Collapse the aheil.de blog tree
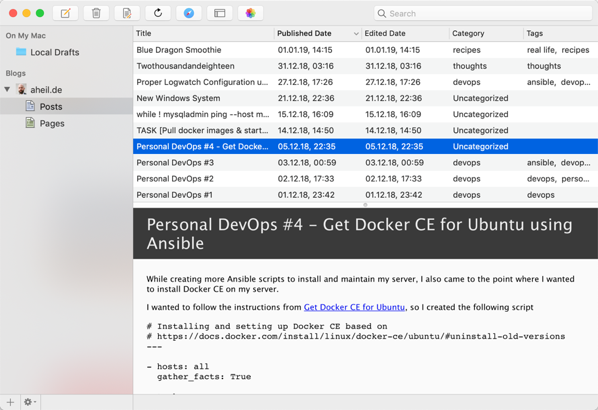 (7, 89)
